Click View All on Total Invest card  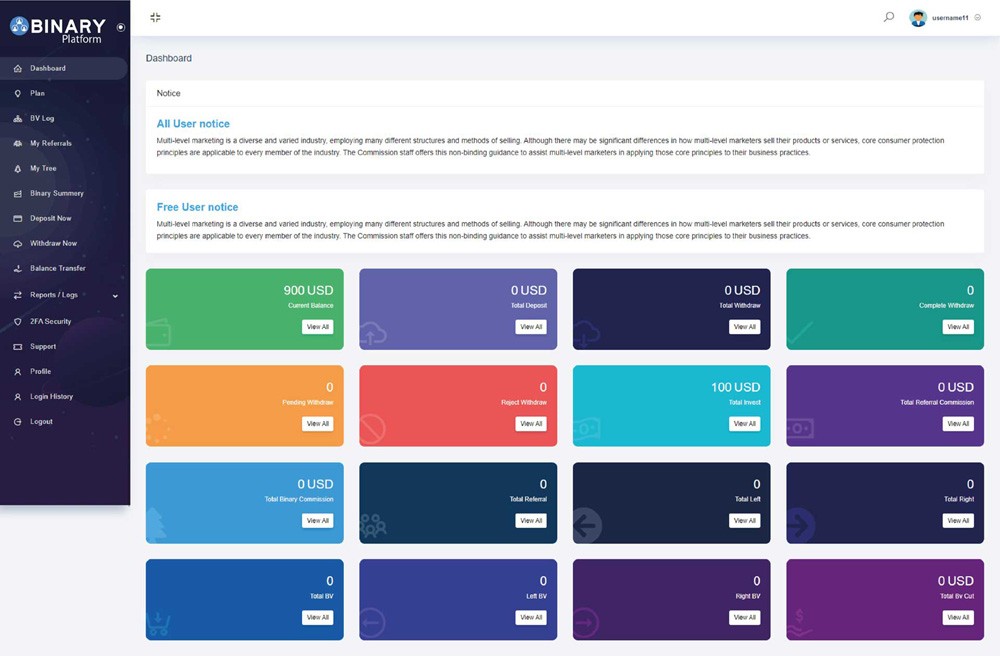744,424
